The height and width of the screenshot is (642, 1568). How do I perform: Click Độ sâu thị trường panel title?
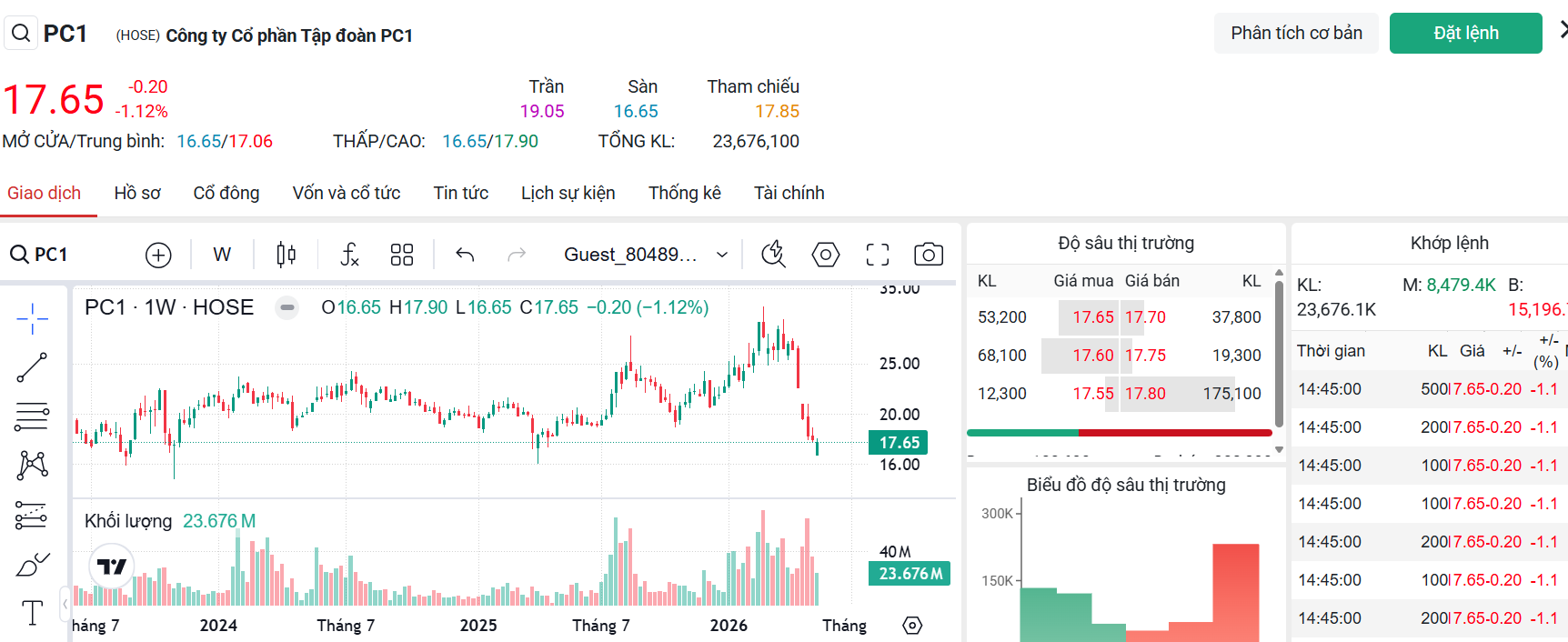pos(1126,243)
